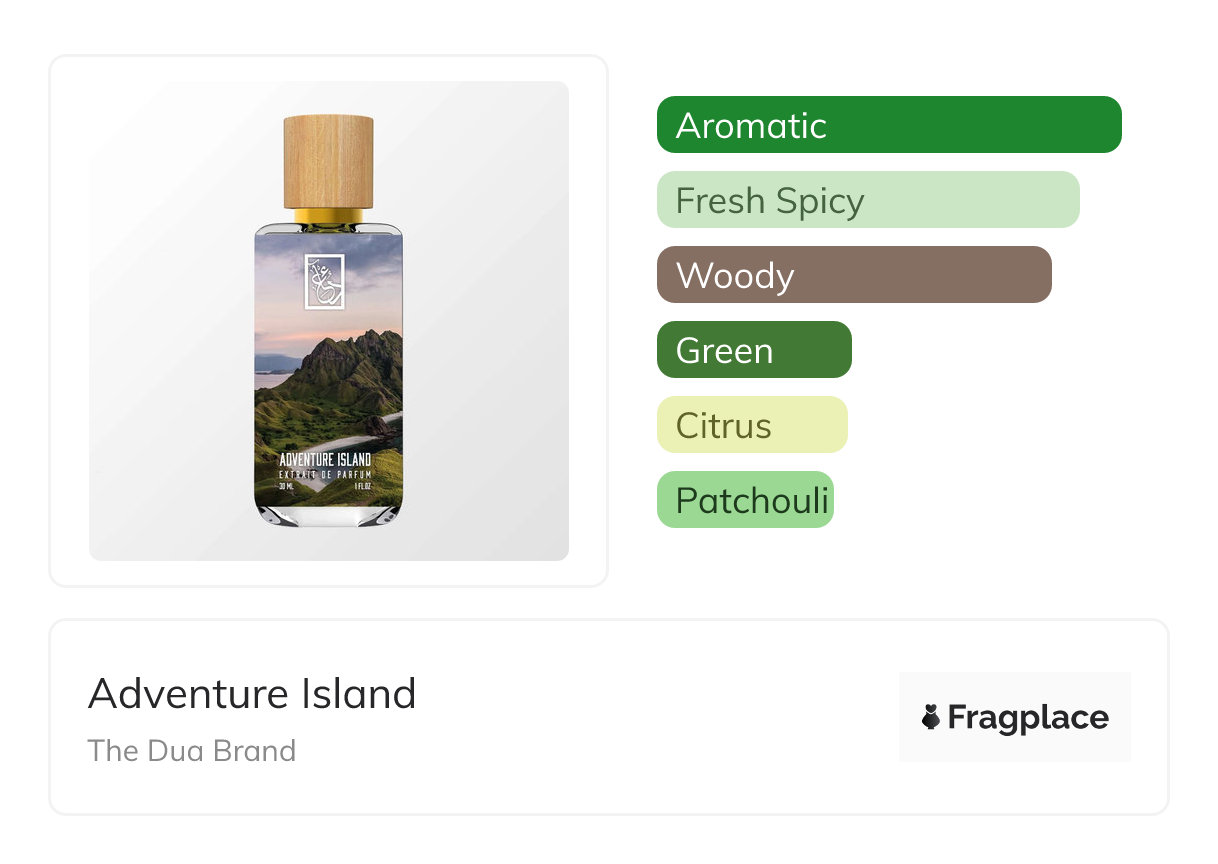Select the Fresh Spicy accord bar
This screenshot has width=1218, height=864.
tap(868, 200)
